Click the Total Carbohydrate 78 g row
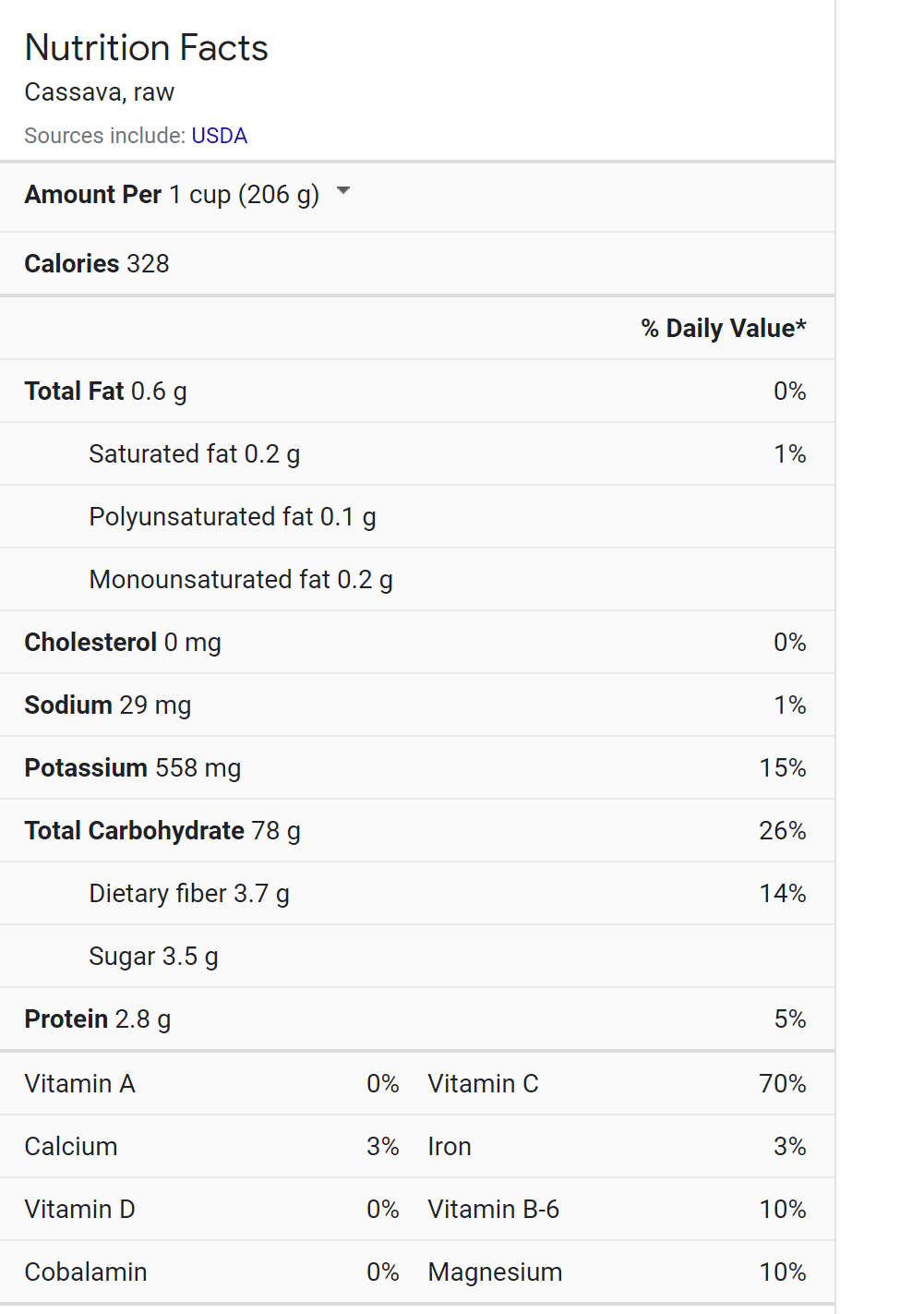Image resolution: width=924 pixels, height=1314 pixels. [x=162, y=831]
